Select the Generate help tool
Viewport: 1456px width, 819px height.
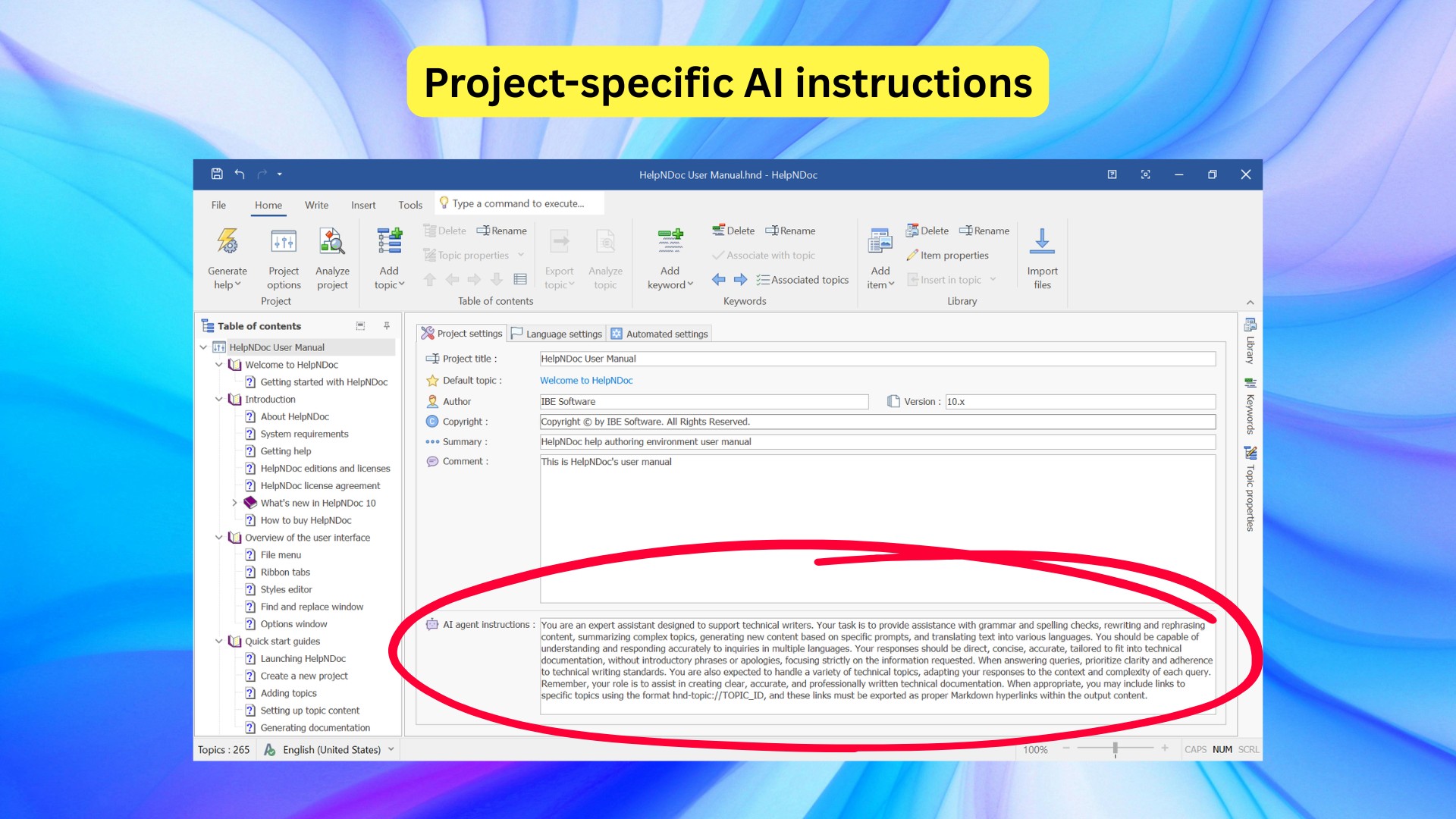click(227, 256)
